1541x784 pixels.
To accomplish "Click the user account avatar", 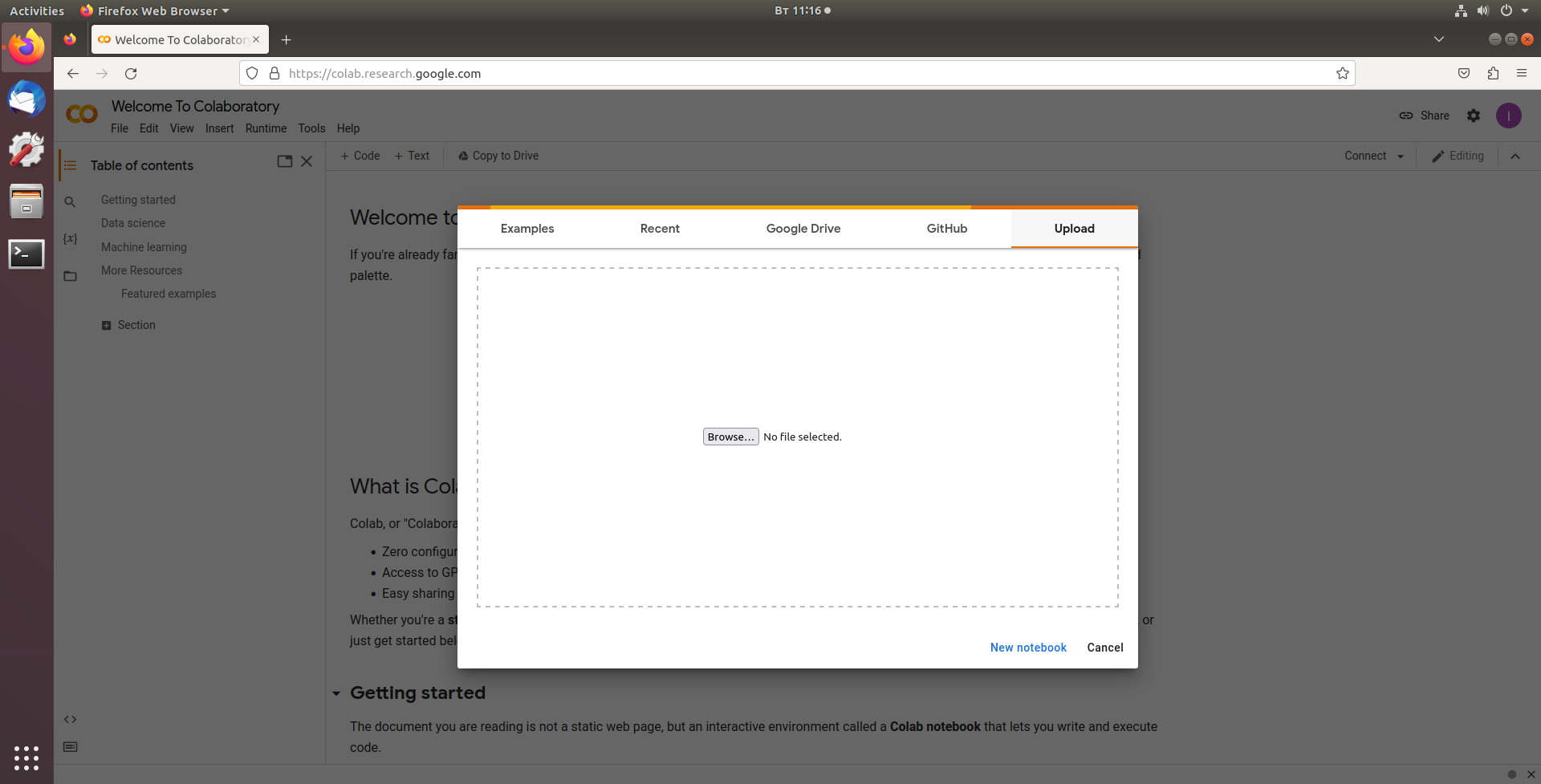I will click(1509, 116).
